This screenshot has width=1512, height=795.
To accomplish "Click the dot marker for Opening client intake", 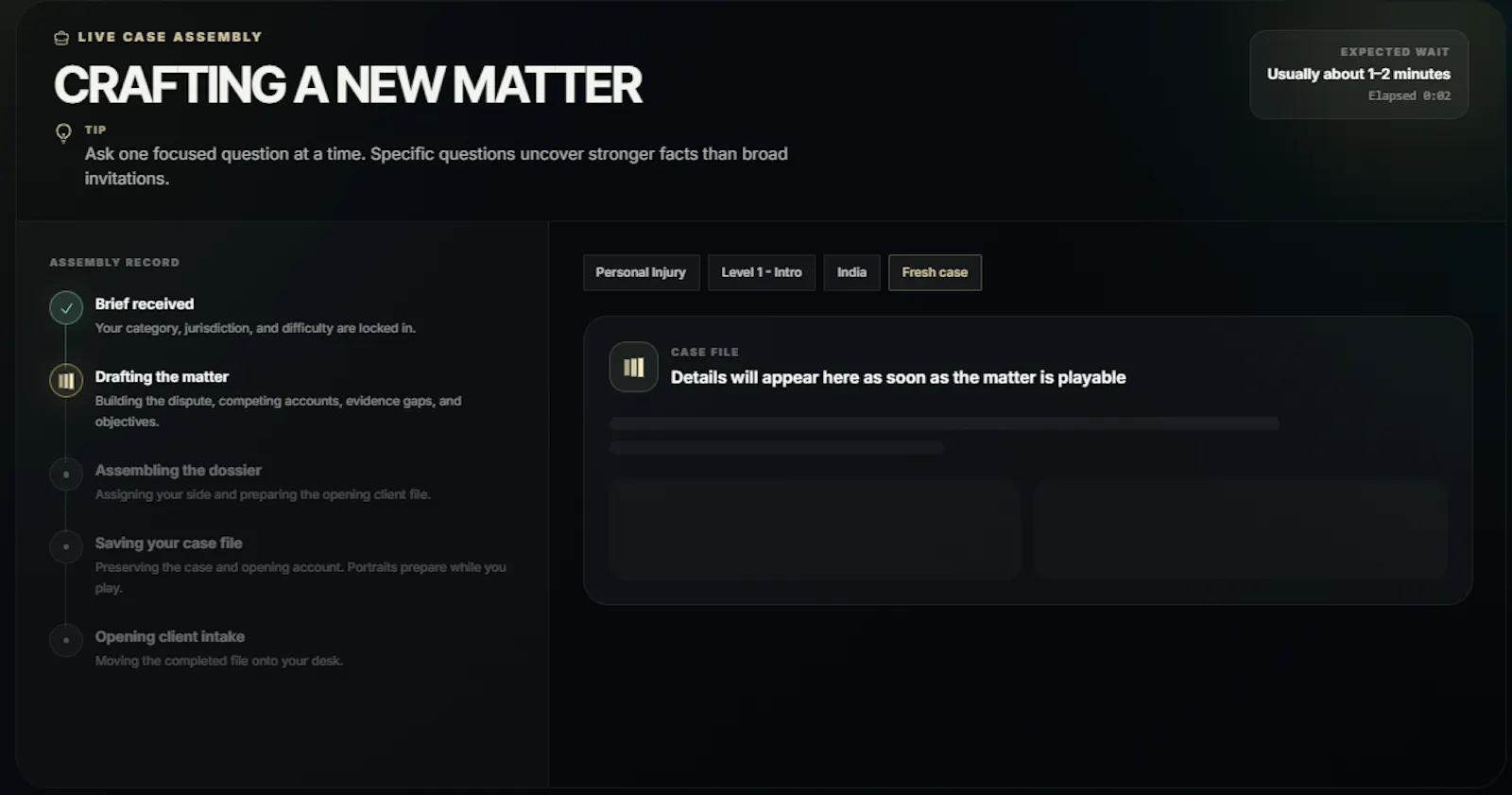I will pos(66,641).
